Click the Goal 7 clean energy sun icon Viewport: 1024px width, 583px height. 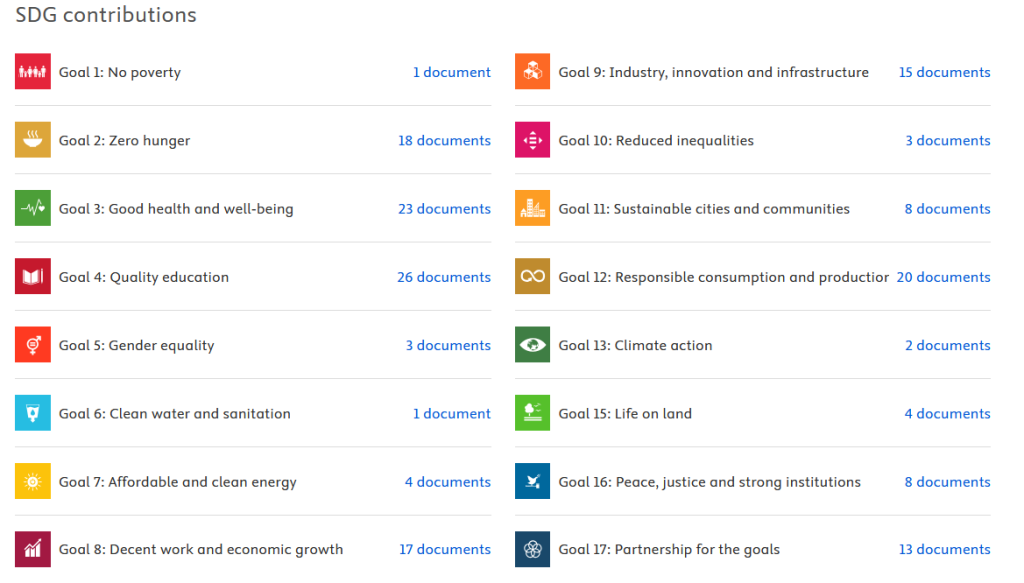point(33,481)
